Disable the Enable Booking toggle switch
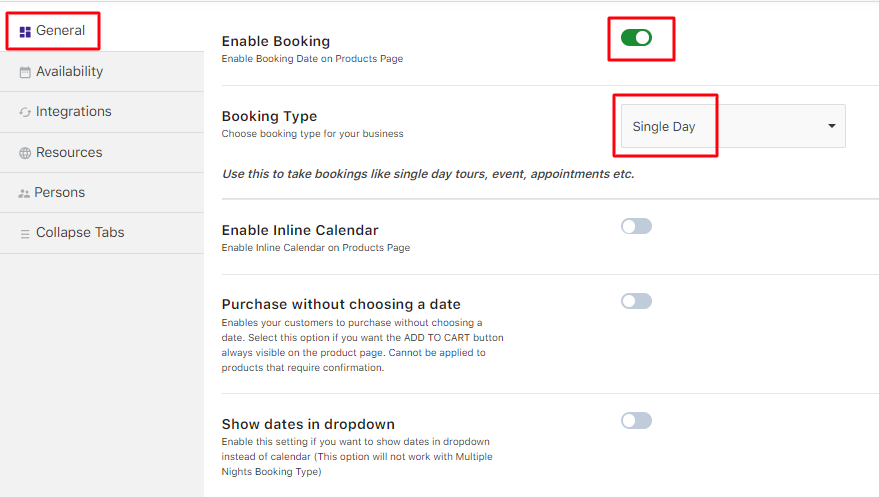This screenshot has width=879, height=497. [x=636, y=38]
